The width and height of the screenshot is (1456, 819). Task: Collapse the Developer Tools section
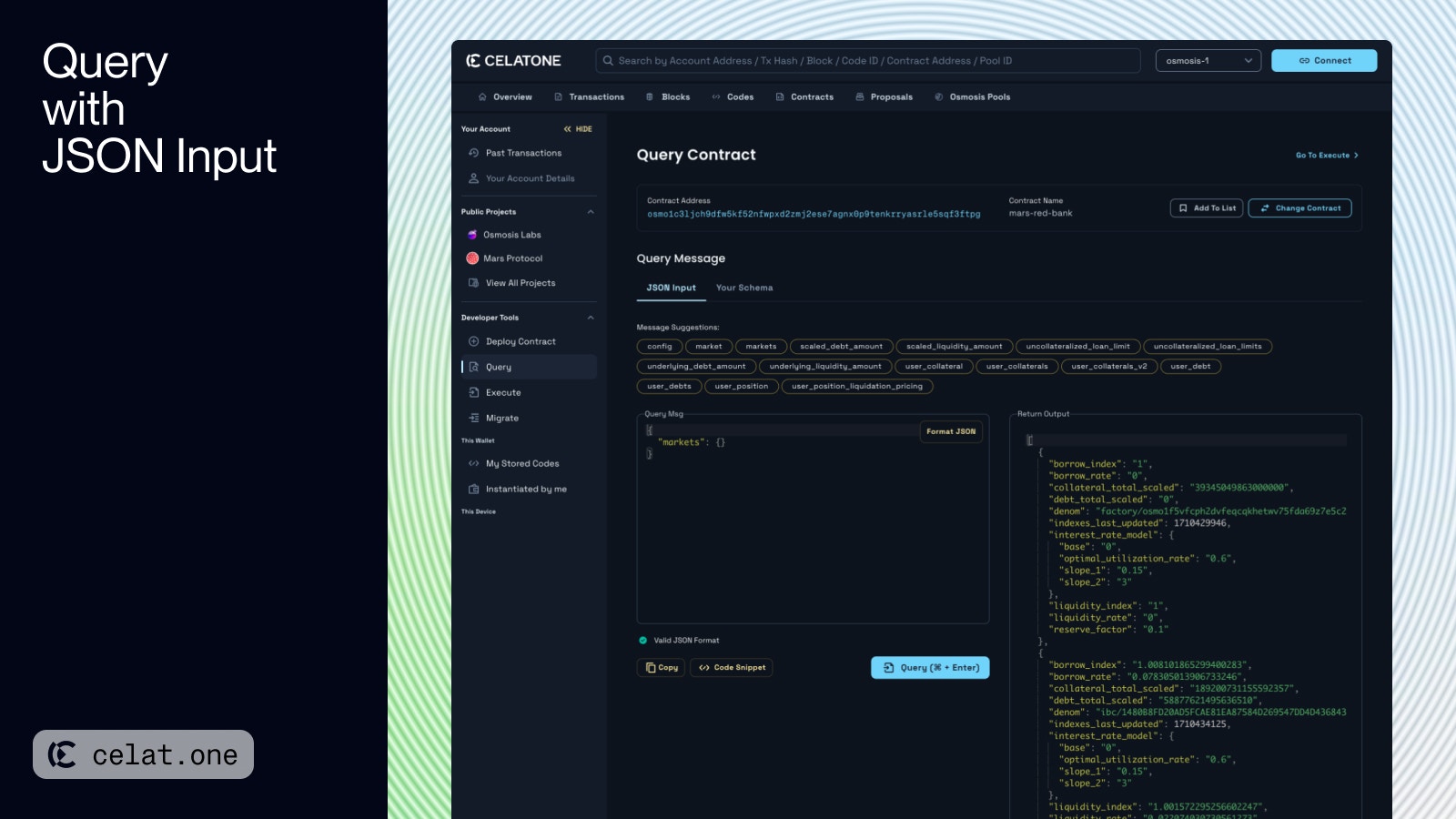(591, 318)
